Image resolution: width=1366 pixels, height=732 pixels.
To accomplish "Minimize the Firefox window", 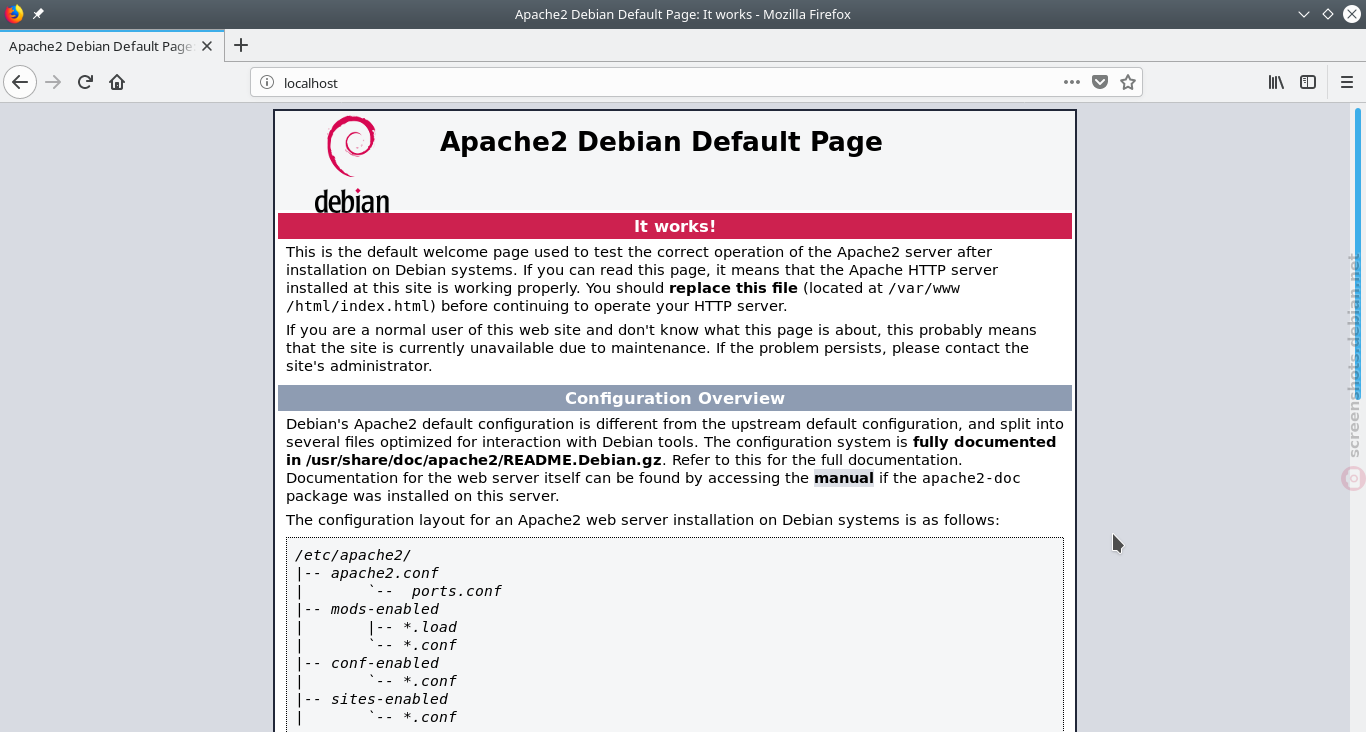I will (1304, 14).
